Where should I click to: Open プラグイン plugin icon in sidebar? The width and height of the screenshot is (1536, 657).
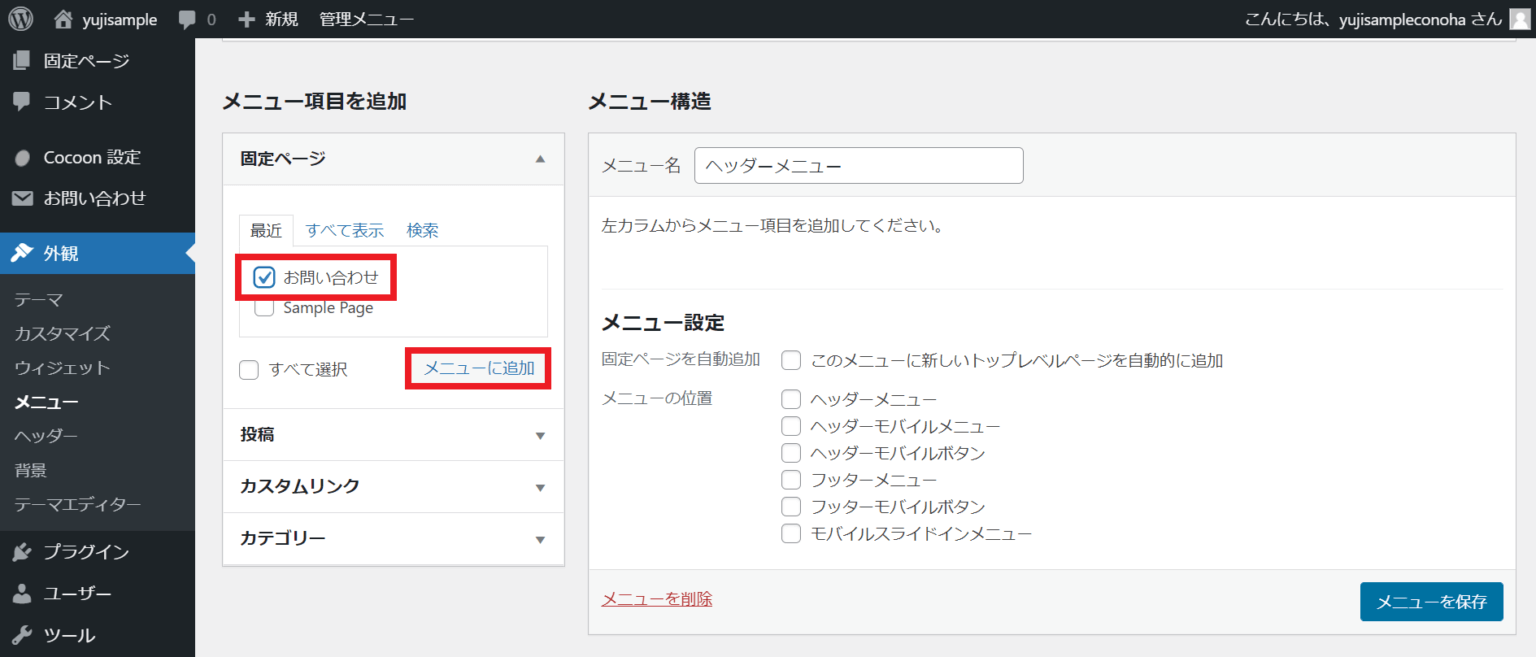22,552
